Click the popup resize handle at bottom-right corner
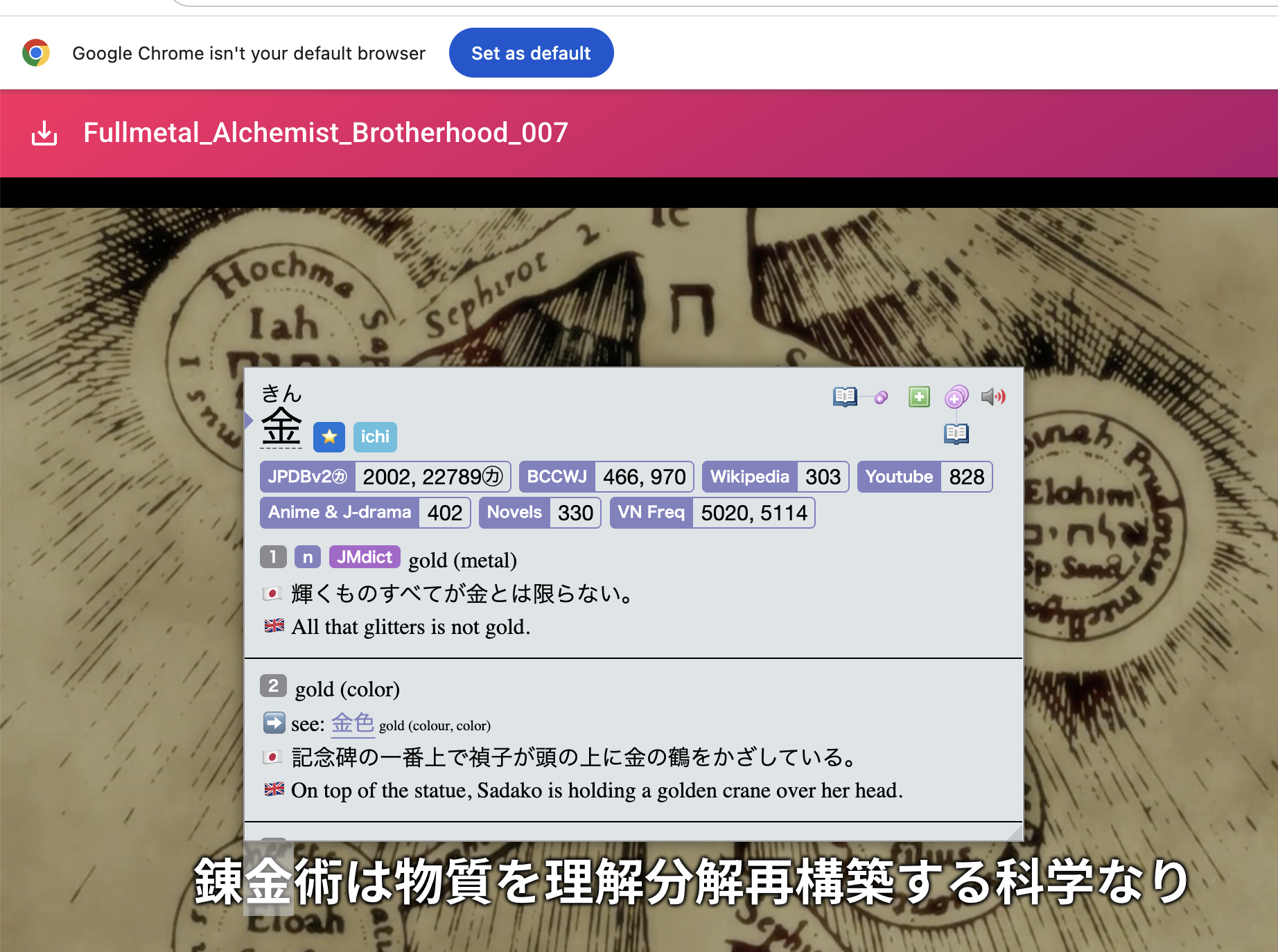The height and width of the screenshot is (952, 1278). (1014, 832)
